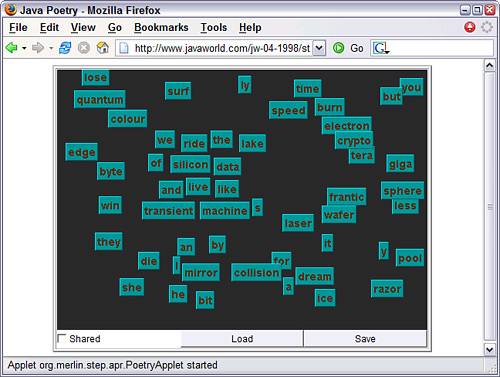Click the Load button
Image resolution: width=500 pixels, height=377 pixels.
pos(242,339)
